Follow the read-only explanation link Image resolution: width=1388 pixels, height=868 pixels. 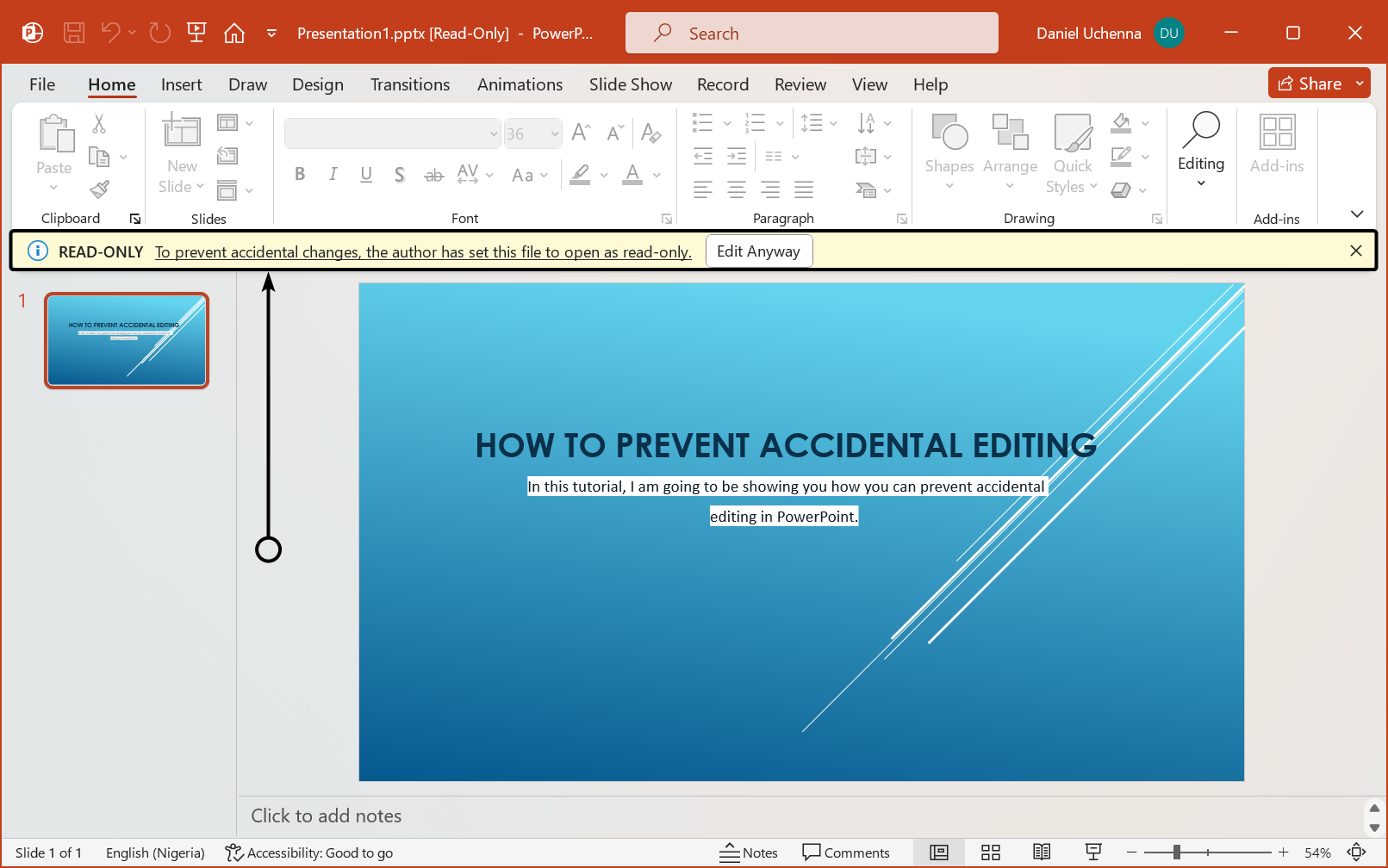pos(423,251)
